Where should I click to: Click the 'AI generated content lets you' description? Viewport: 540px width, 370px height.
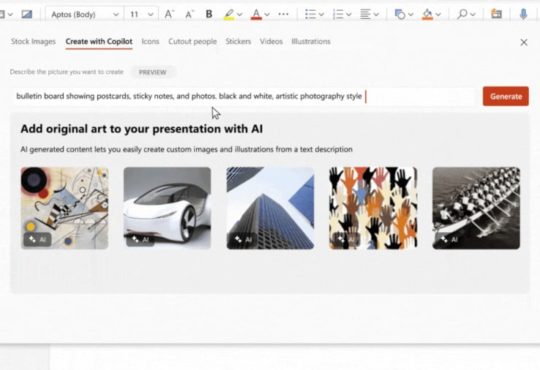tap(186, 150)
